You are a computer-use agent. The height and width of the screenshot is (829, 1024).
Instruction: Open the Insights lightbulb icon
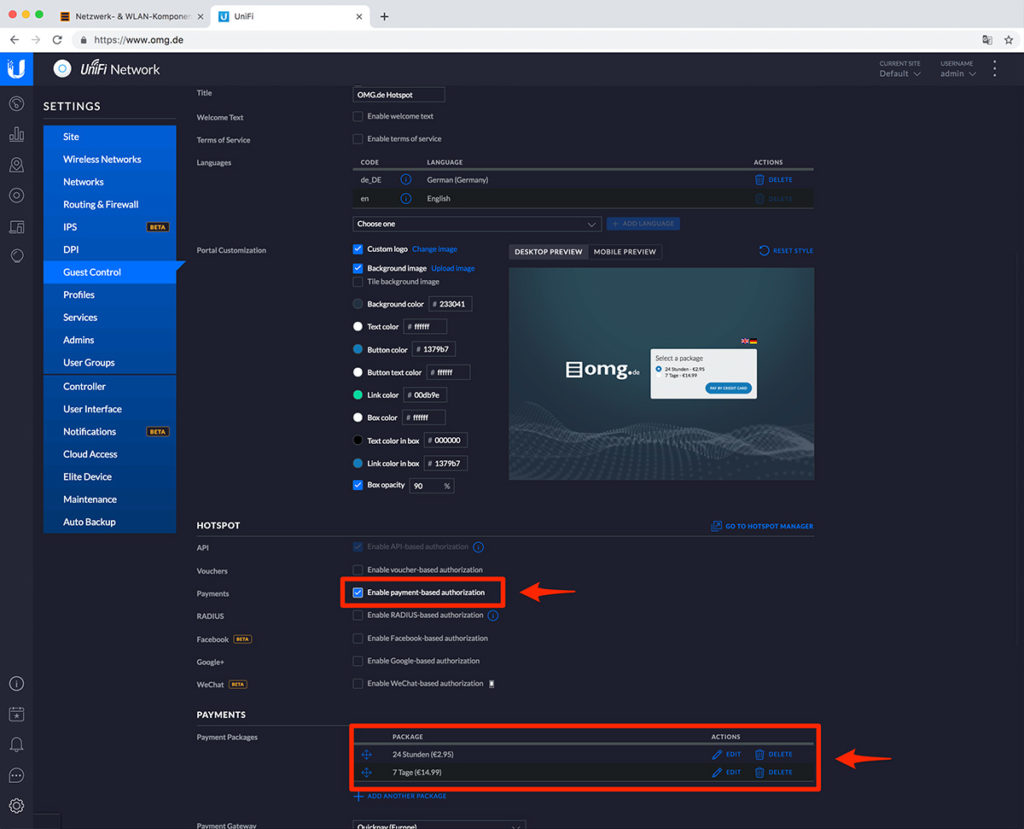point(16,255)
